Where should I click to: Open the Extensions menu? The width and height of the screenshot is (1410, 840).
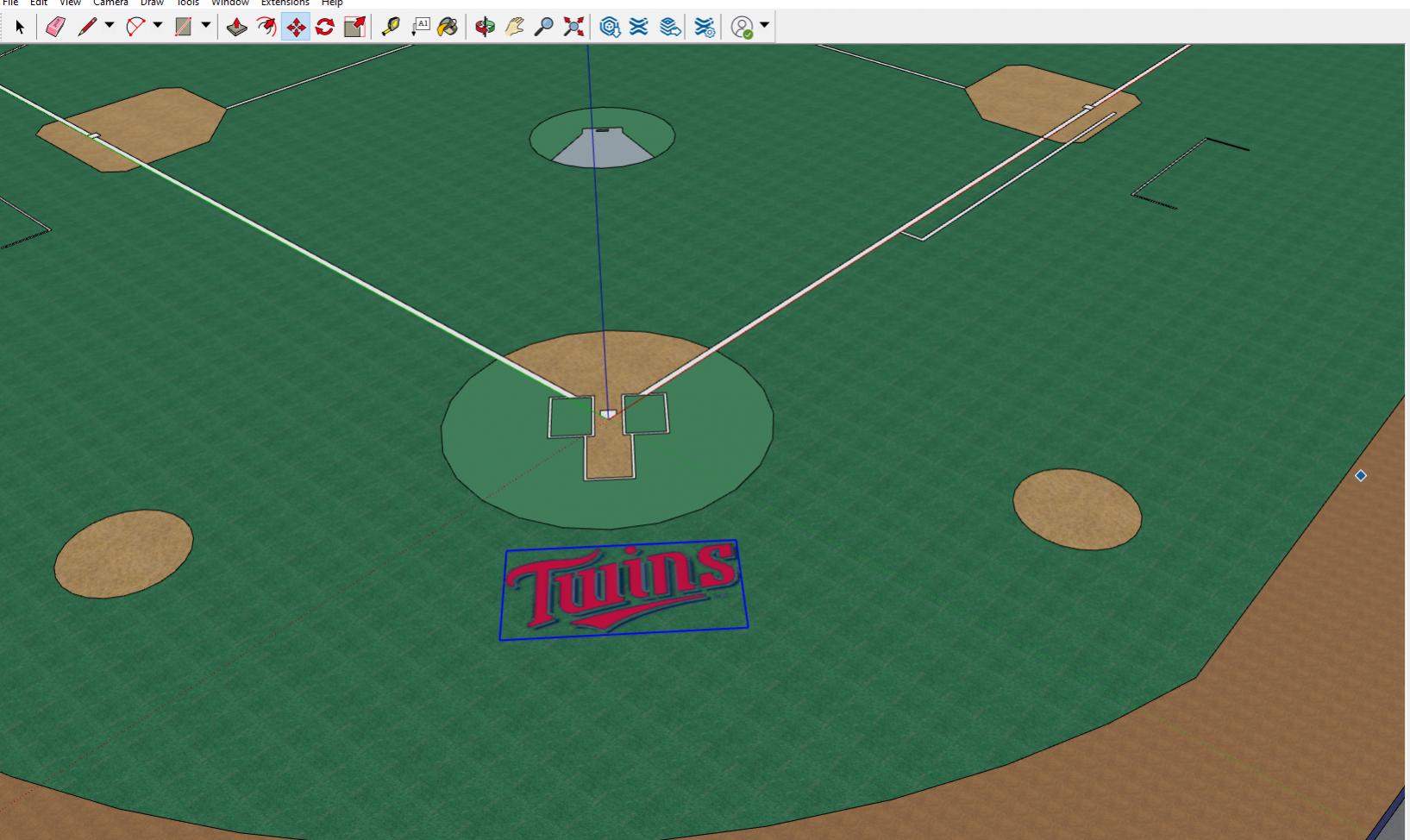(x=285, y=3)
